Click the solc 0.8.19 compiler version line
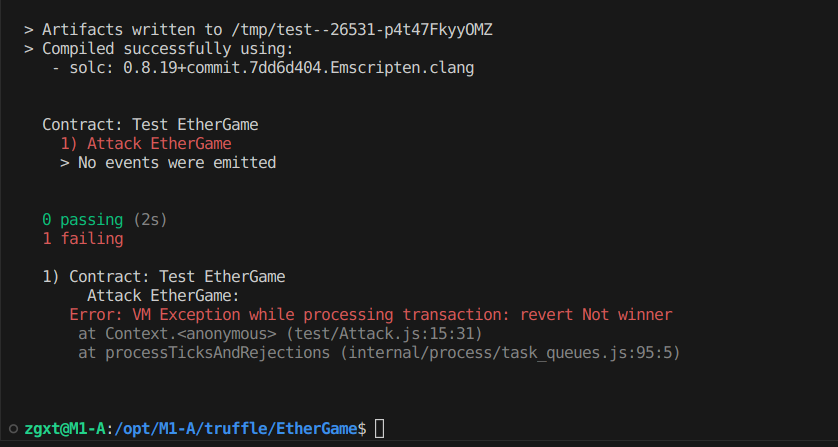 263,68
